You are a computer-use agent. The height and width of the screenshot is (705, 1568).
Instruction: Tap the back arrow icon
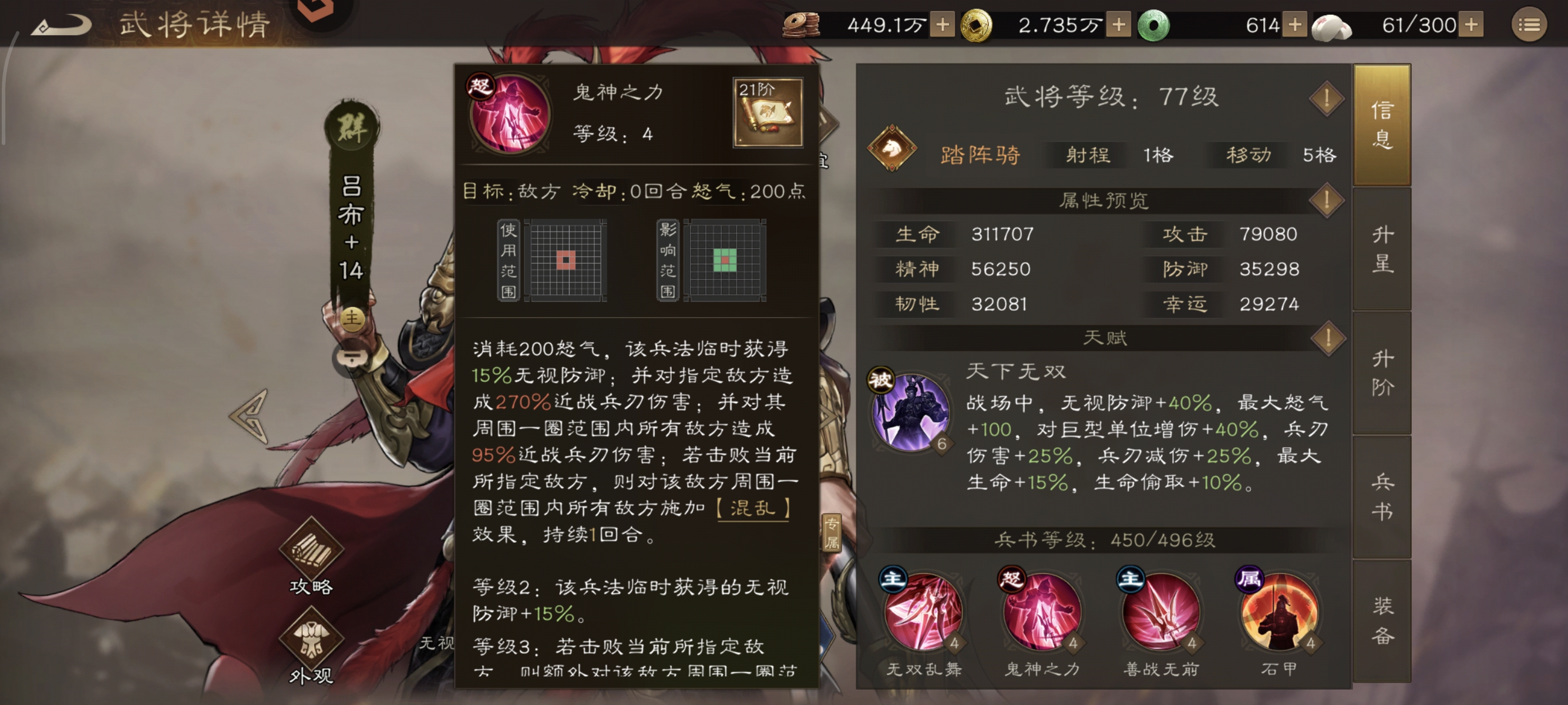[61, 26]
